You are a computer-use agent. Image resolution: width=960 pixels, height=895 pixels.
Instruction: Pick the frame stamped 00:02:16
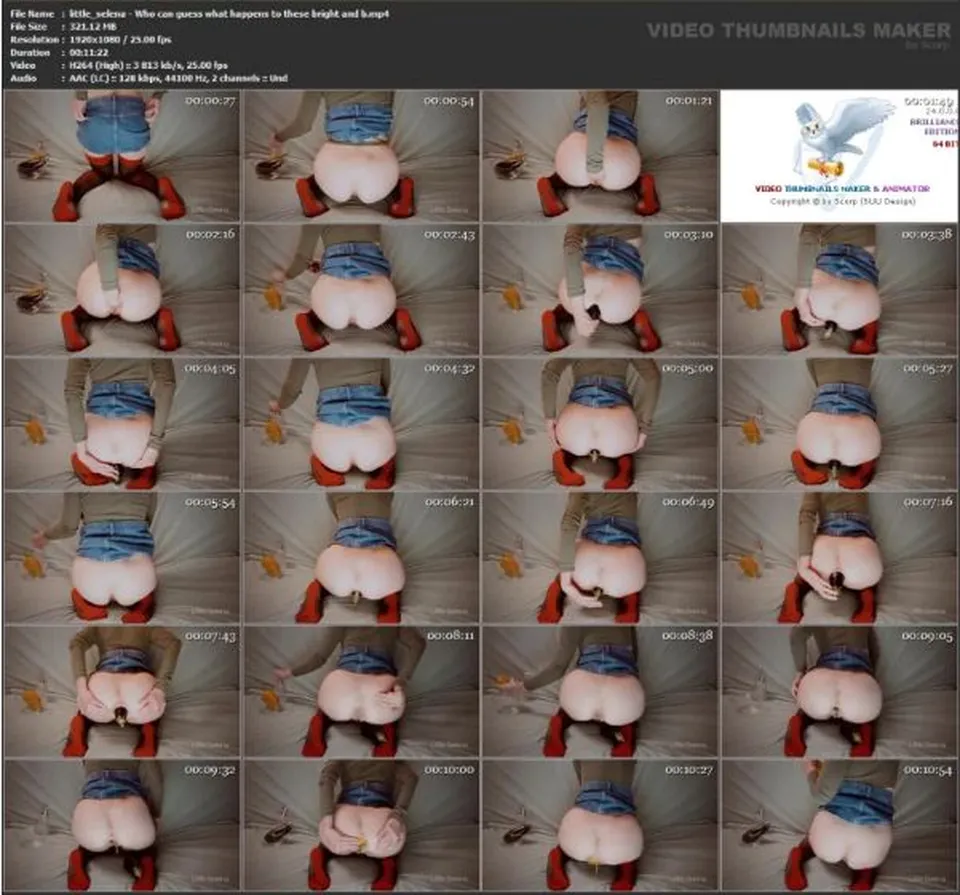(x=121, y=290)
